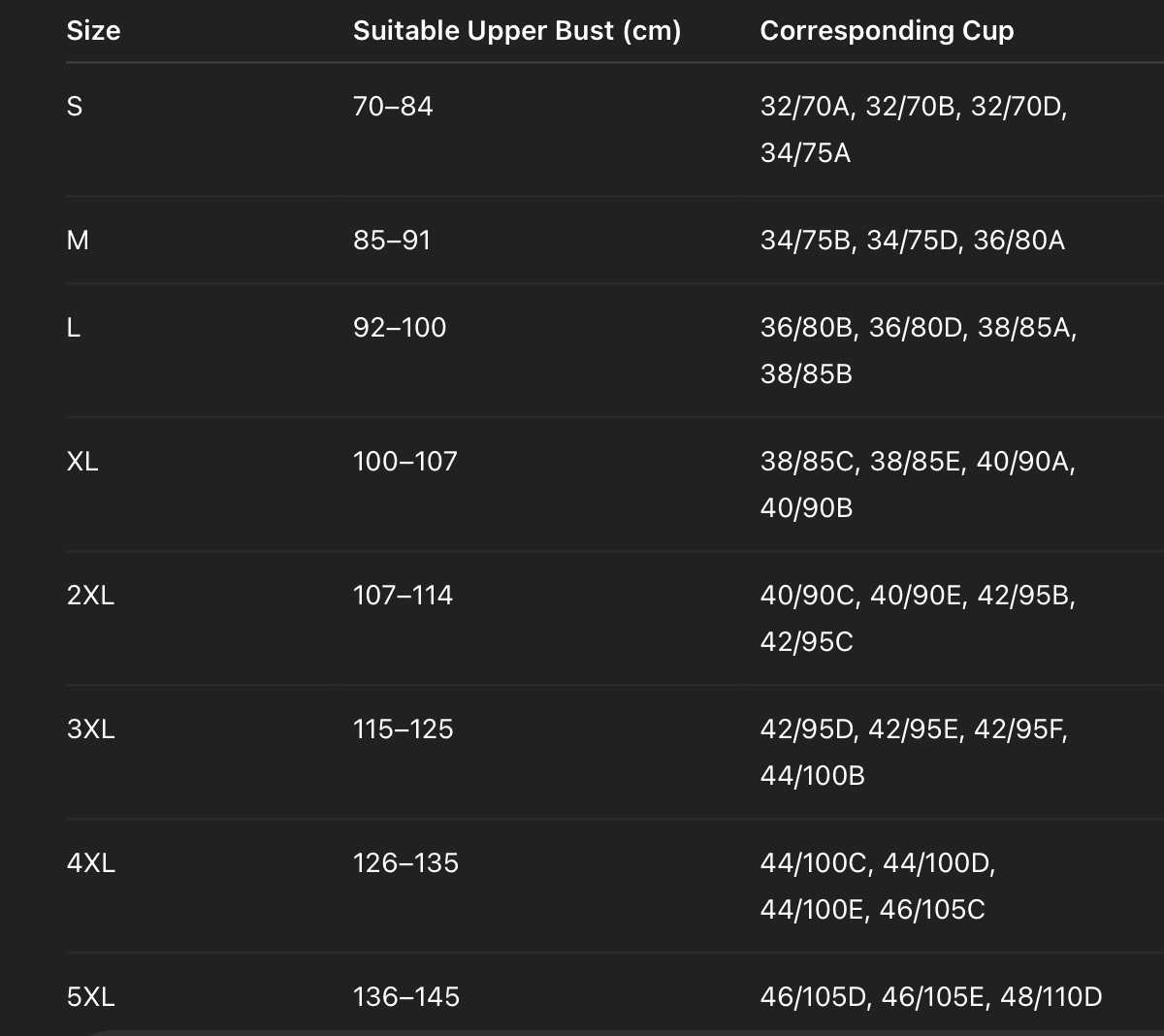The height and width of the screenshot is (1036, 1164).
Task: Select the 2XL size row label
Action: point(90,596)
